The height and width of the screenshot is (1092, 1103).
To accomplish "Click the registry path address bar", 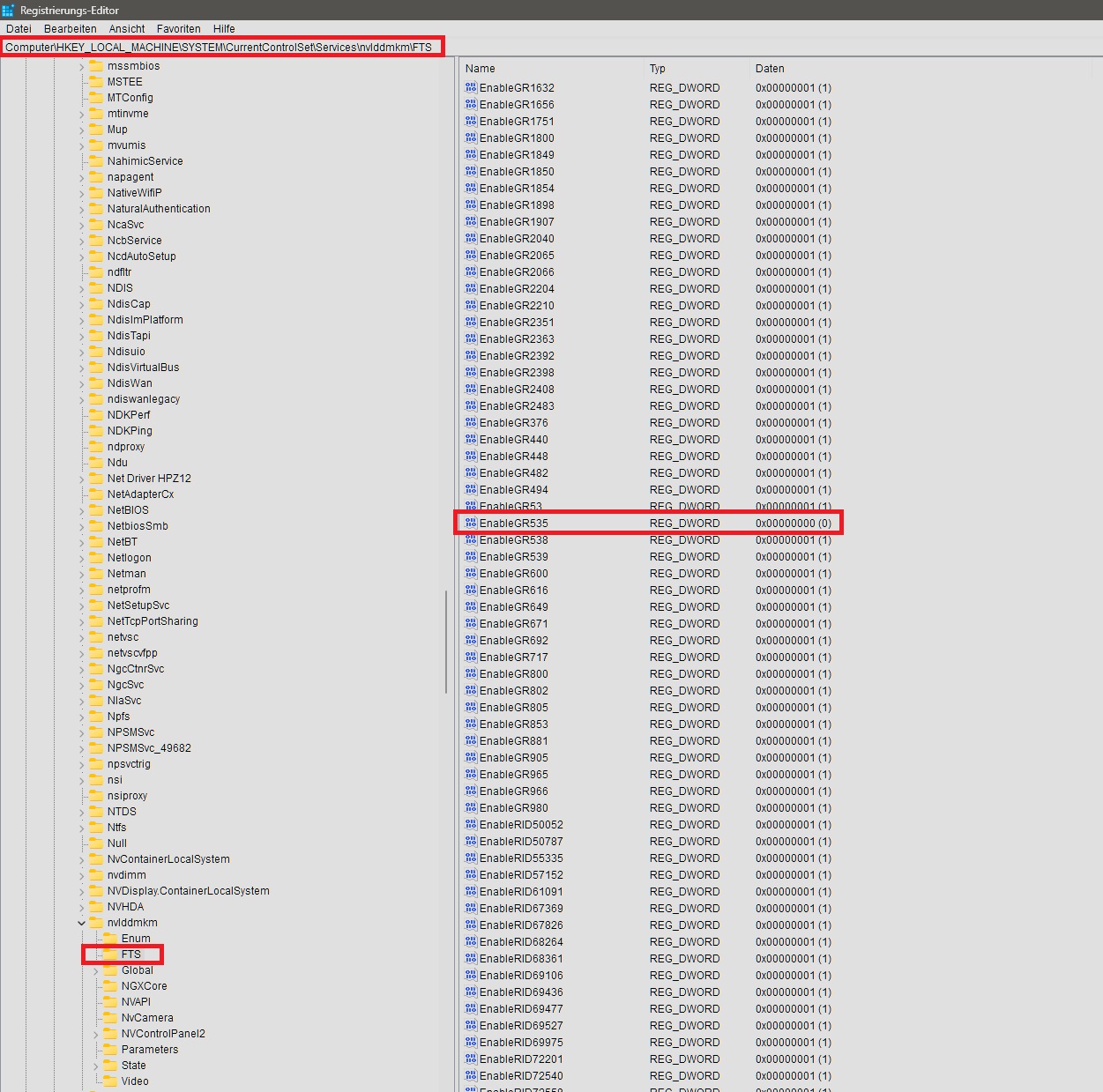I will pyautogui.click(x=220, y=48).
